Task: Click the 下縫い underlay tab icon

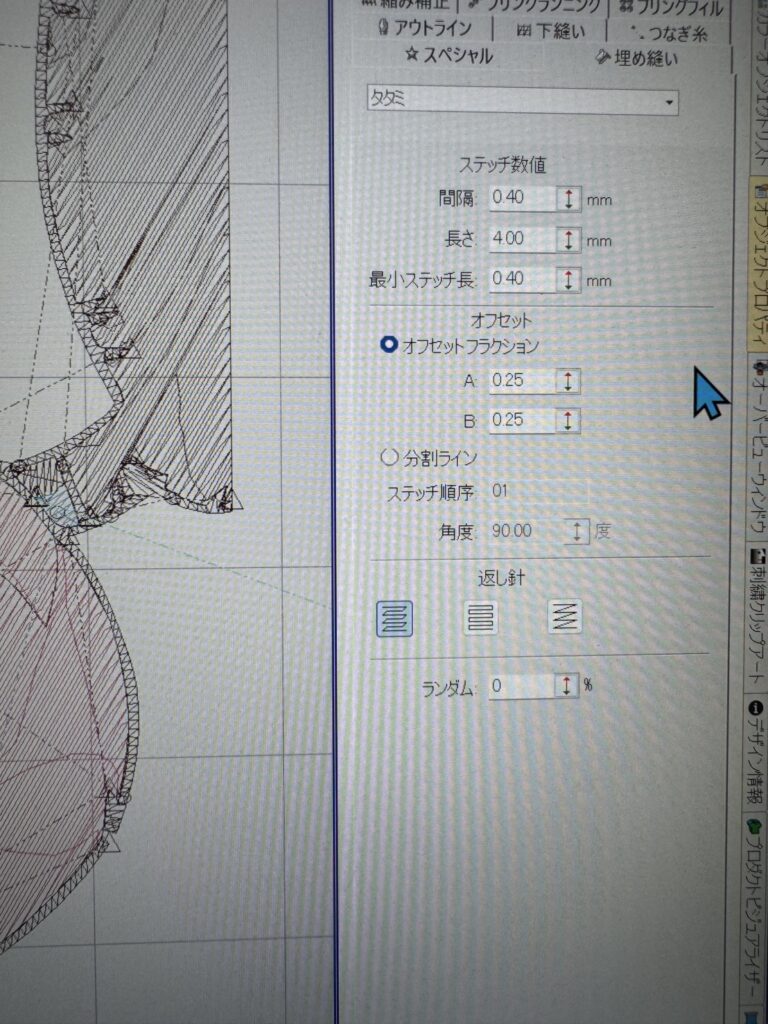Action: tap(523, 30)
